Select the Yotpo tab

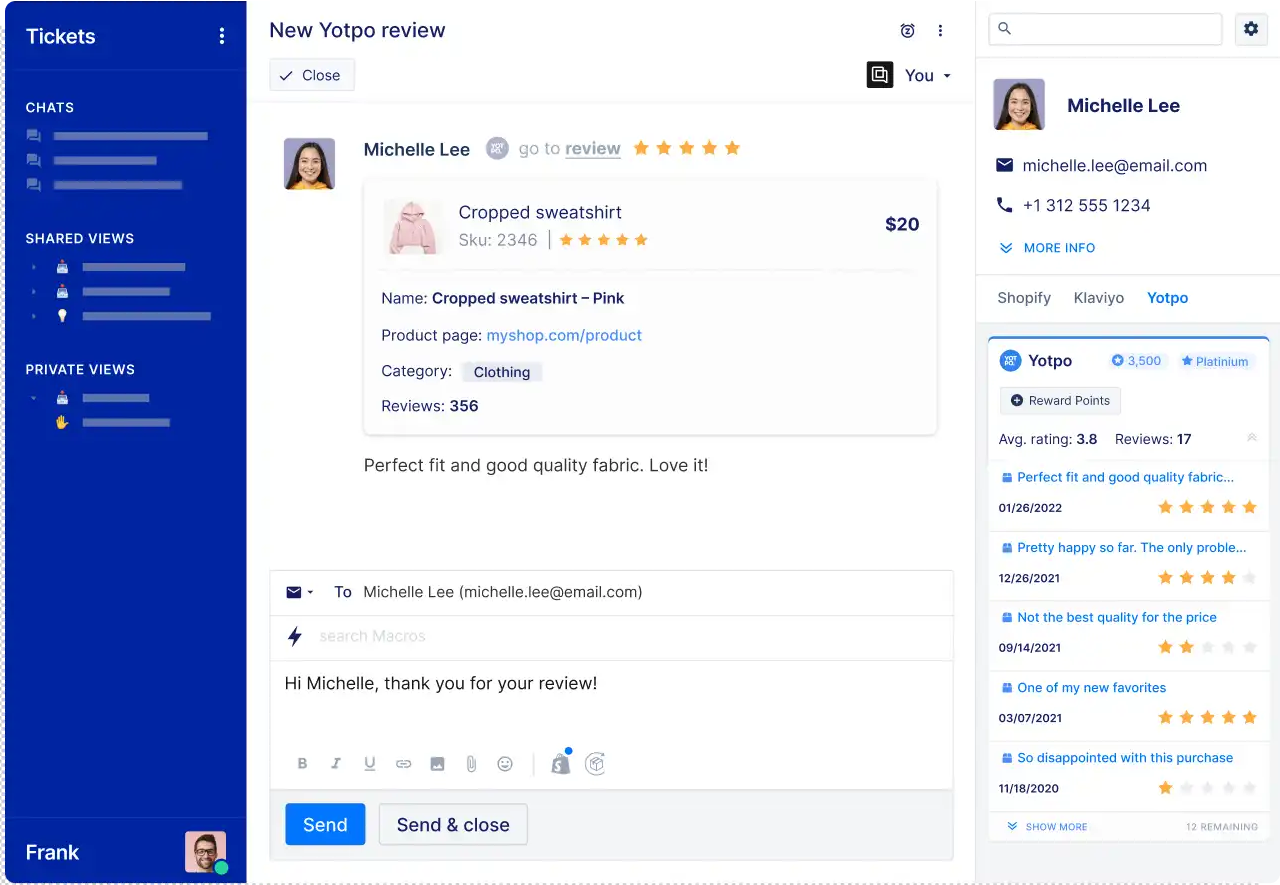click(1167, 298)
